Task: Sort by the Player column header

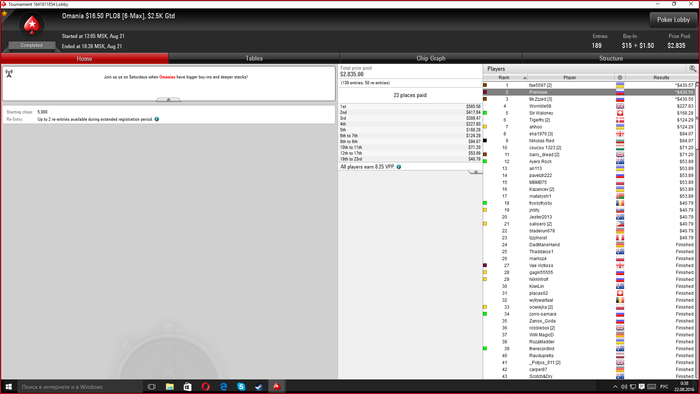Action: click(570, 78)
